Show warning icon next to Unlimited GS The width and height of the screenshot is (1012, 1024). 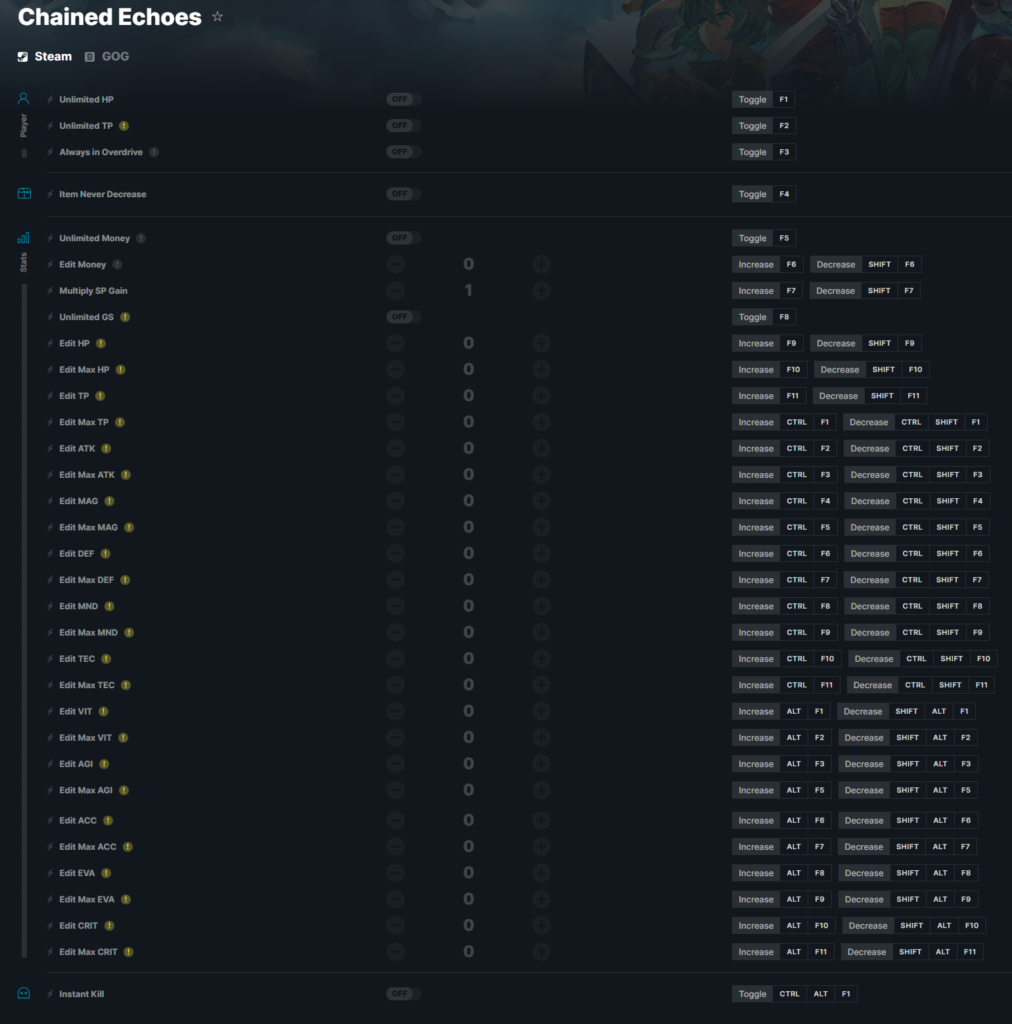125,317
